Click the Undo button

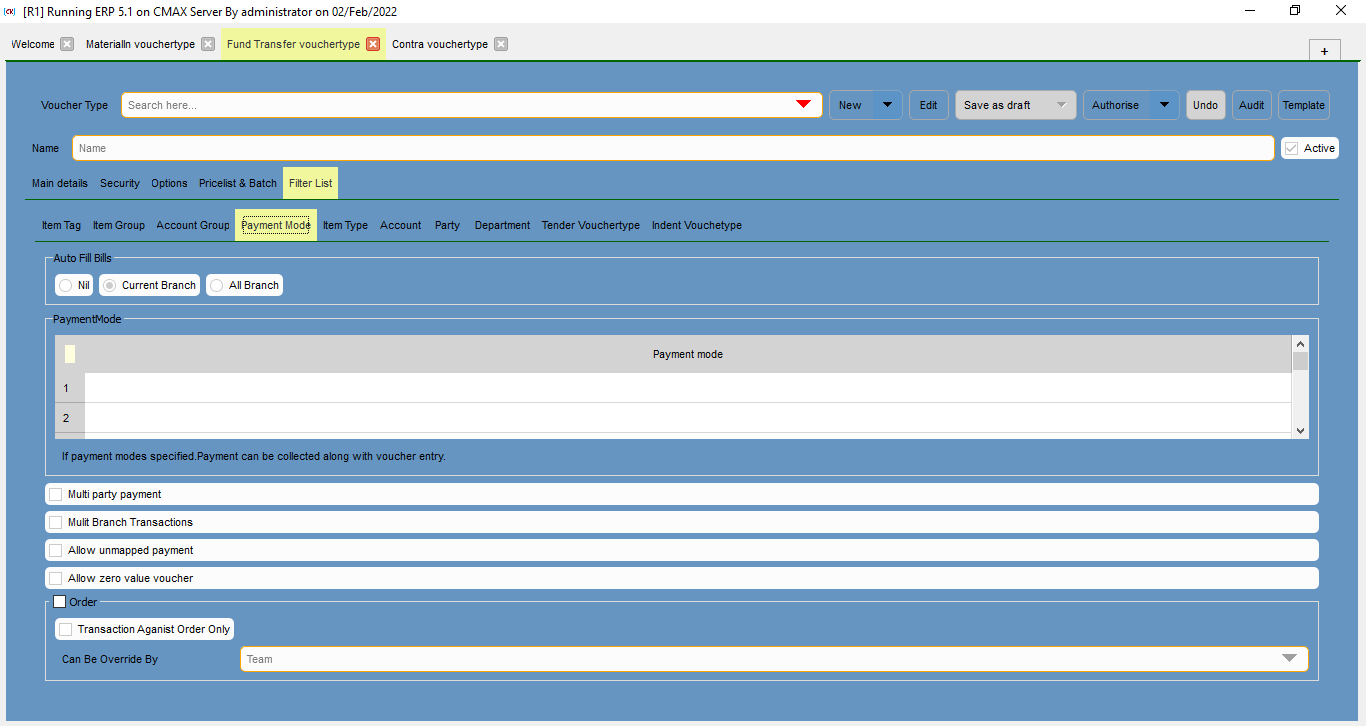tap(1205, 105)
